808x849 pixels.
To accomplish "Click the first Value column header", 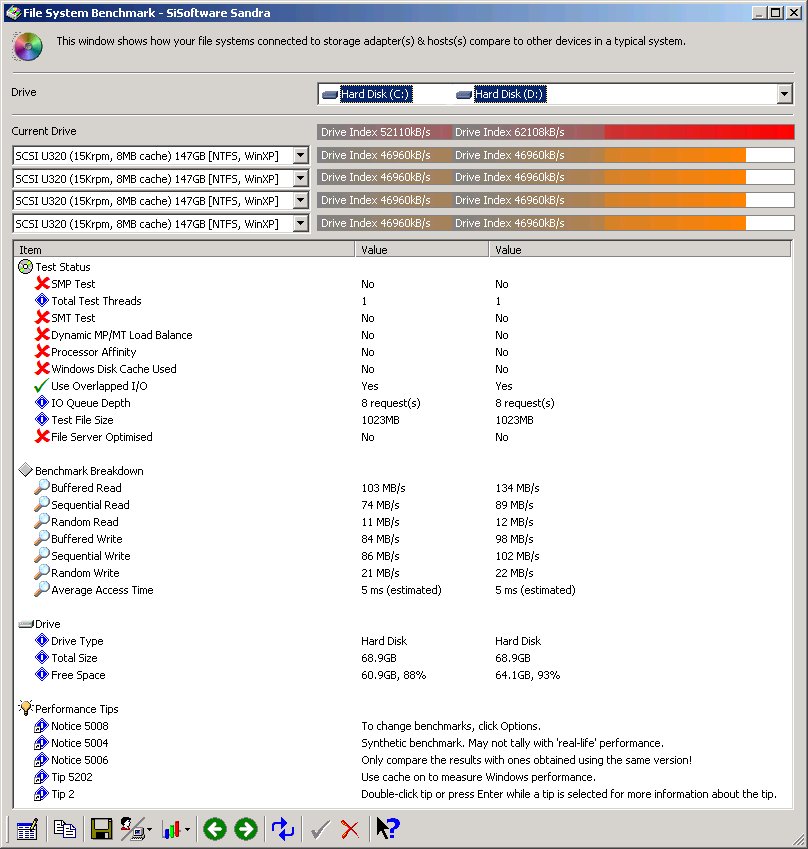I will tap(422, 250).
